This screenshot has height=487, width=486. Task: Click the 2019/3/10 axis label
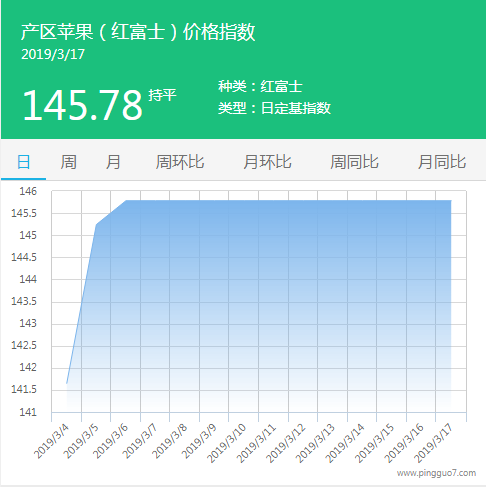pyautogui.click(x=226, y=443)
